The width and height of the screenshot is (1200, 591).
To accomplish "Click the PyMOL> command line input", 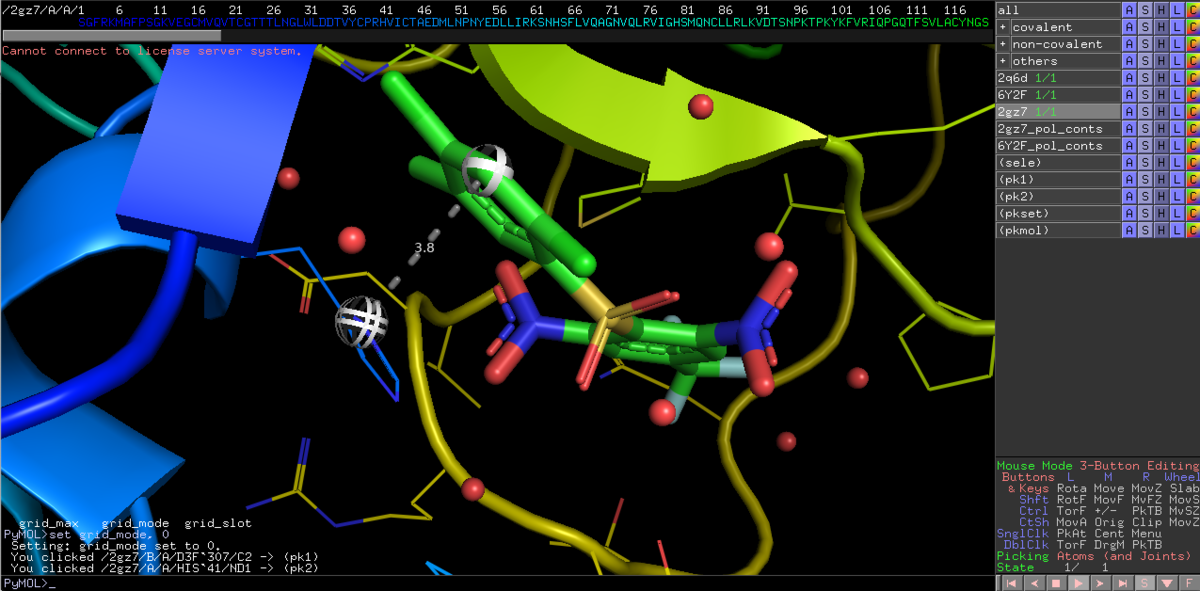I will 497,583.
